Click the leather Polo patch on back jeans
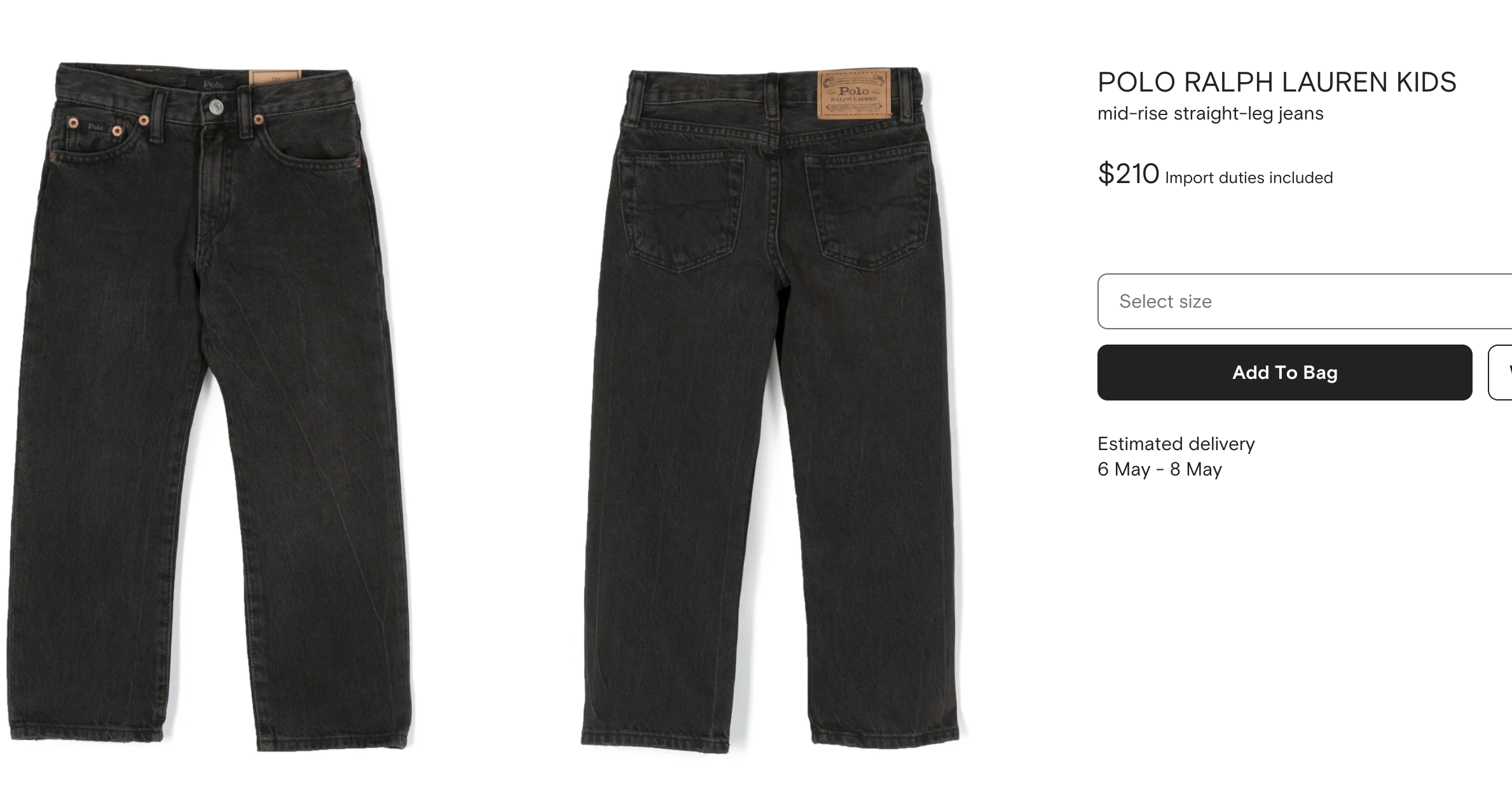 coord(854,93)
